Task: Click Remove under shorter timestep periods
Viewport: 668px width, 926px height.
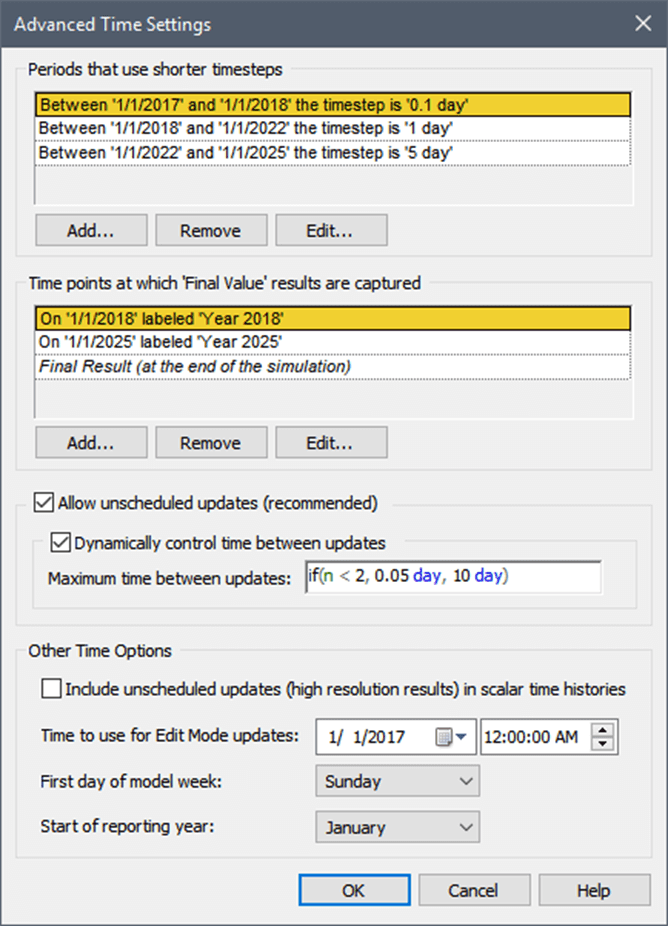Action: pos(211,230)
